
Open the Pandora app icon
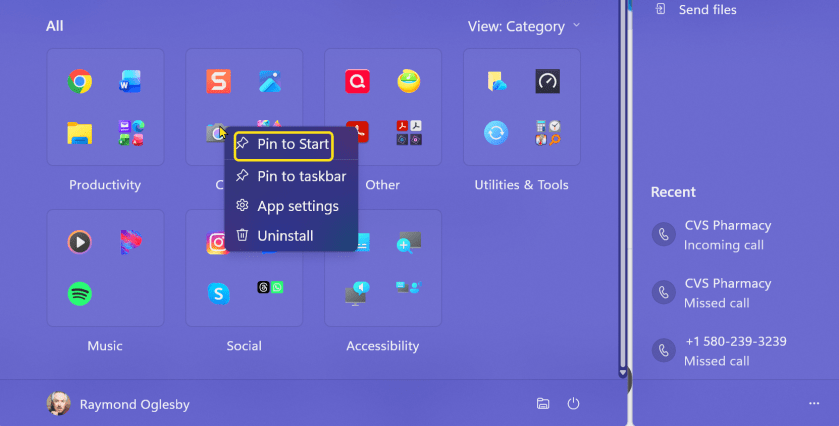pos(131,242)
